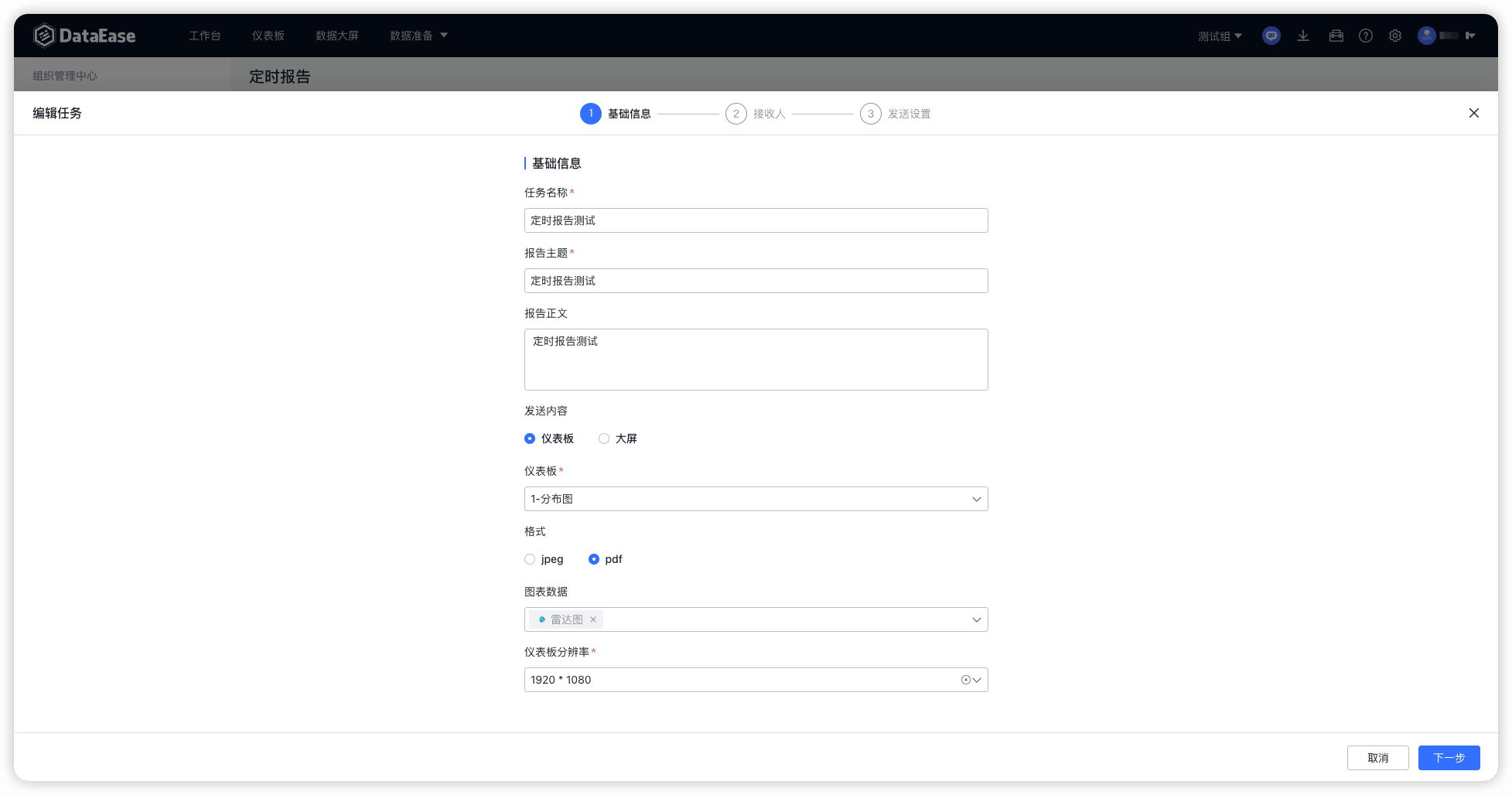
Task: Click the DataEase logo icon
Action: click(44, 36)
